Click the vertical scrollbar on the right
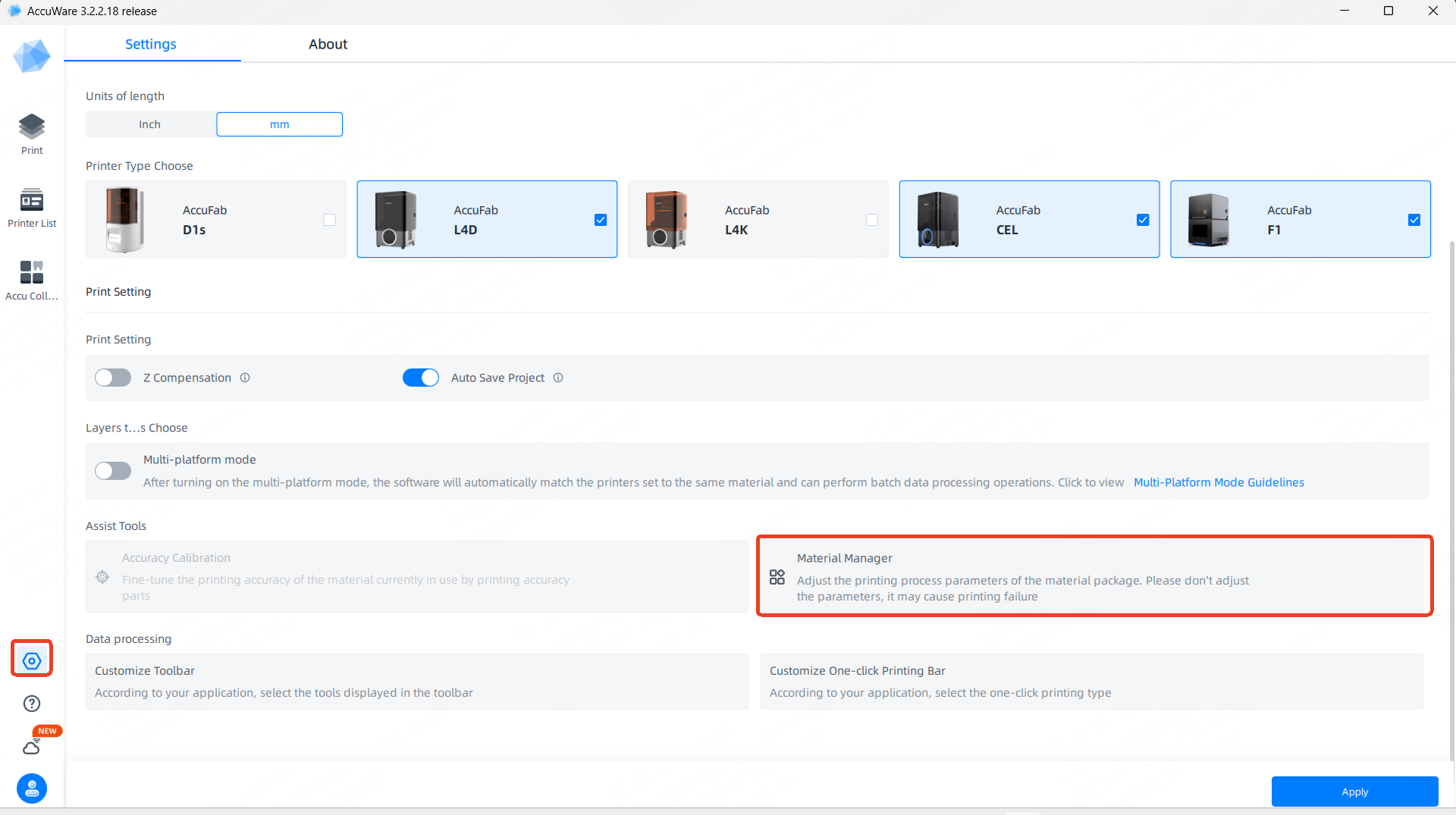1456x815 pixels. (x=1451, y=500)
